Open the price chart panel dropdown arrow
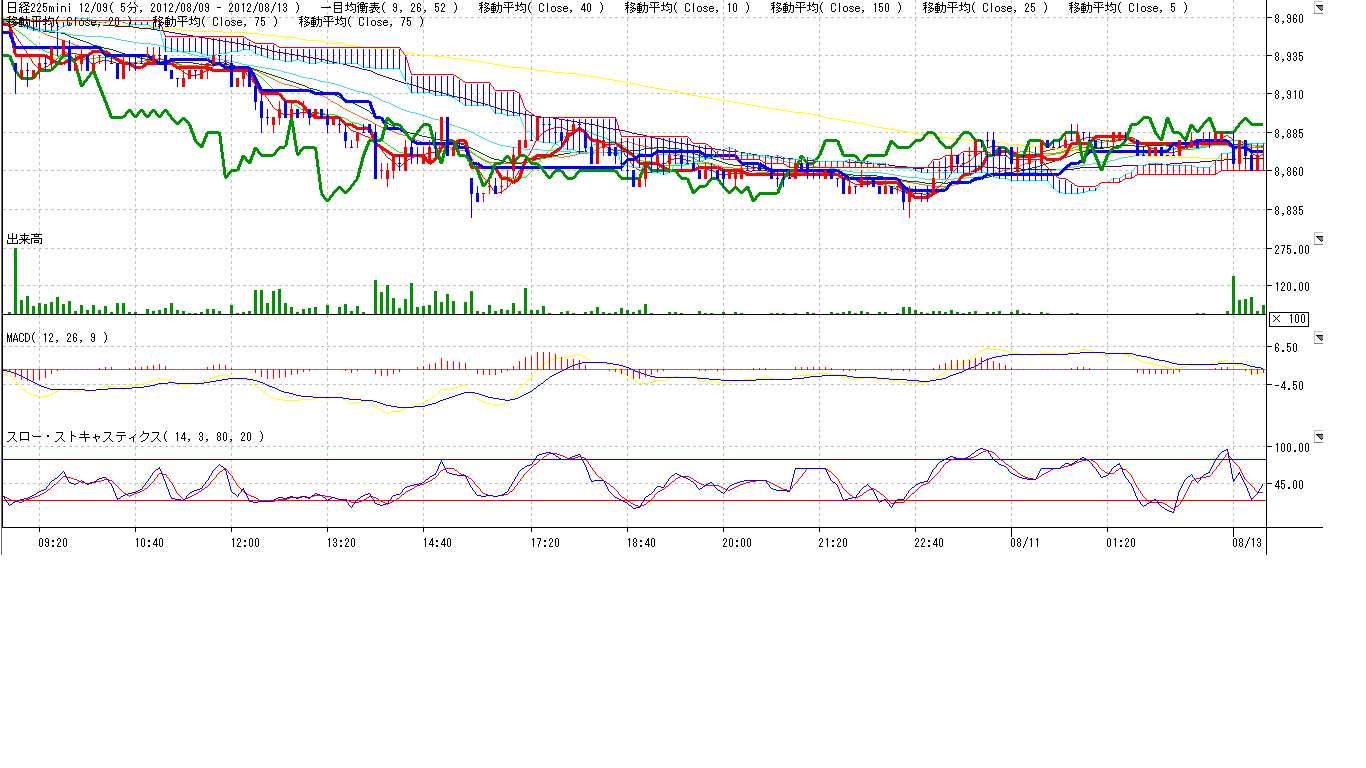Viewport: 1366px width, 768px height. (1318, 9)
